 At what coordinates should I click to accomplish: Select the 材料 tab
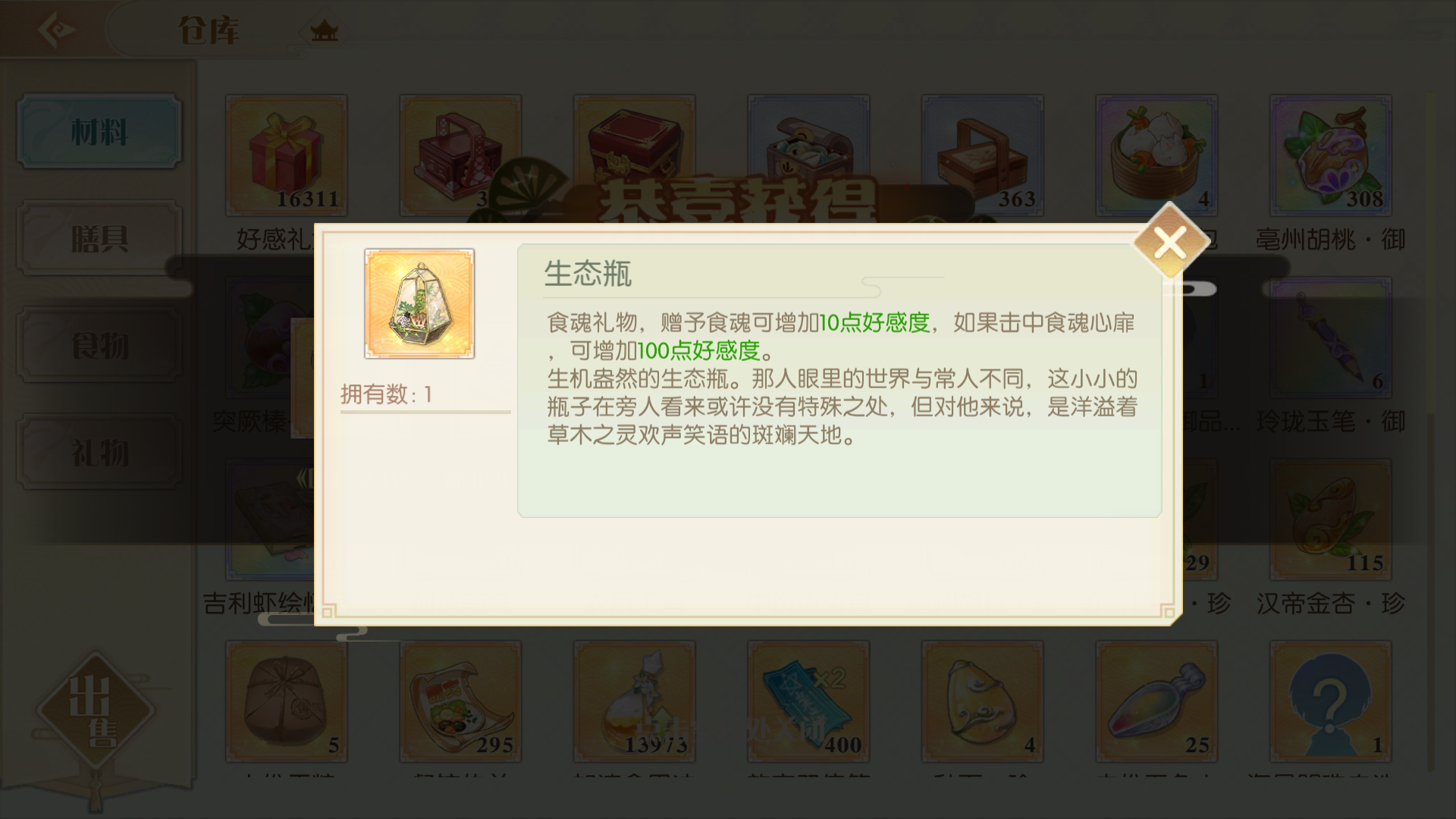(x=99, y=131)
